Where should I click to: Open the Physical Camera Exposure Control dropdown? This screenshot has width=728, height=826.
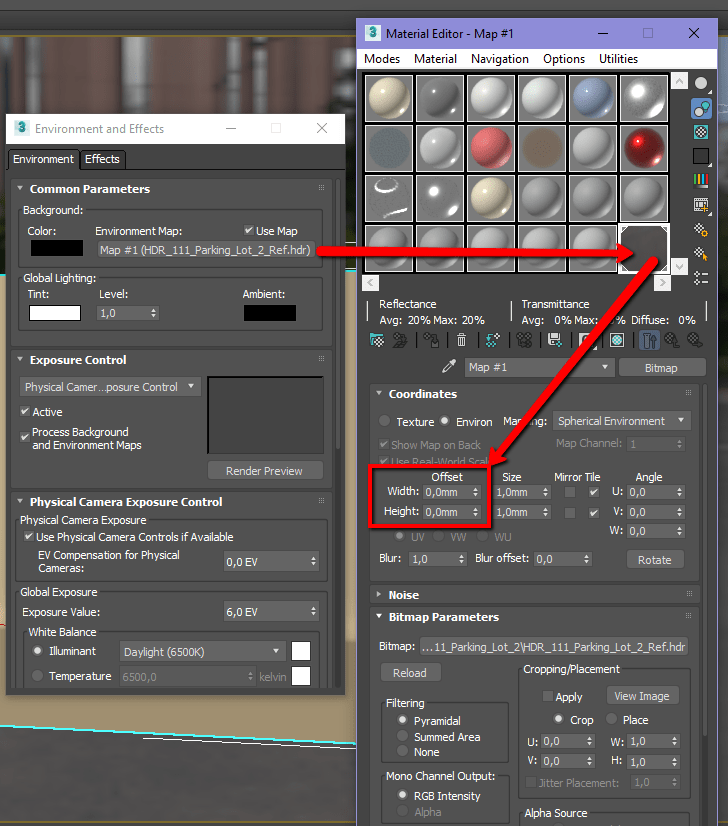110,387
